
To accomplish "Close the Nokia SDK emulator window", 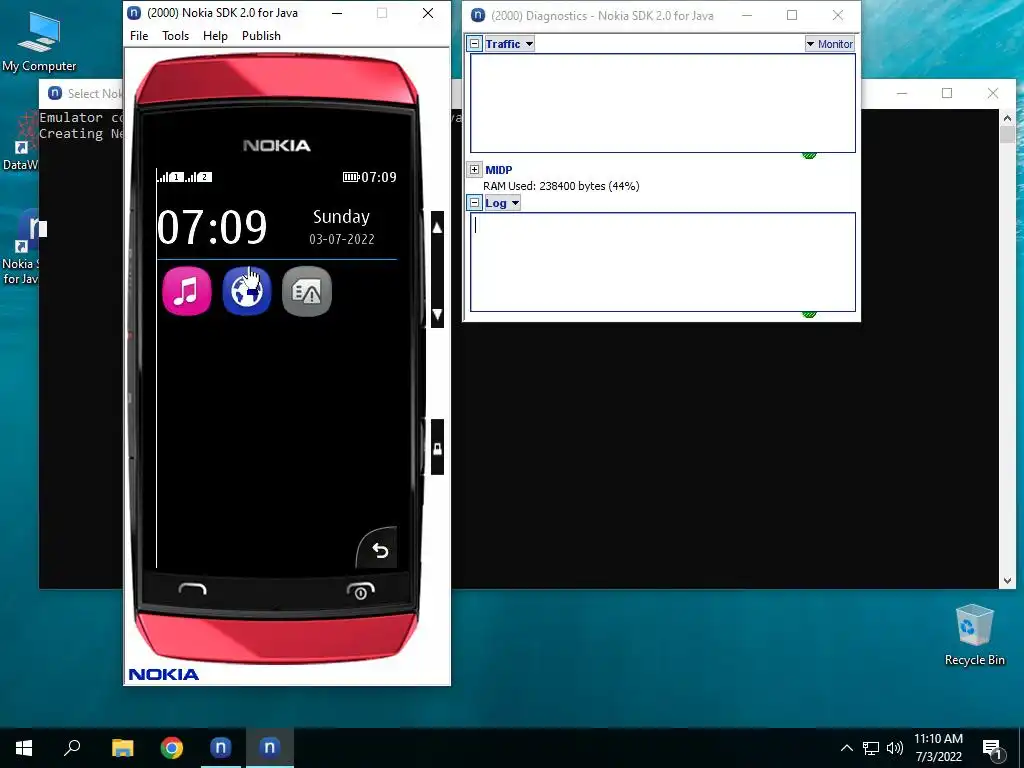I will click(428, 13).
